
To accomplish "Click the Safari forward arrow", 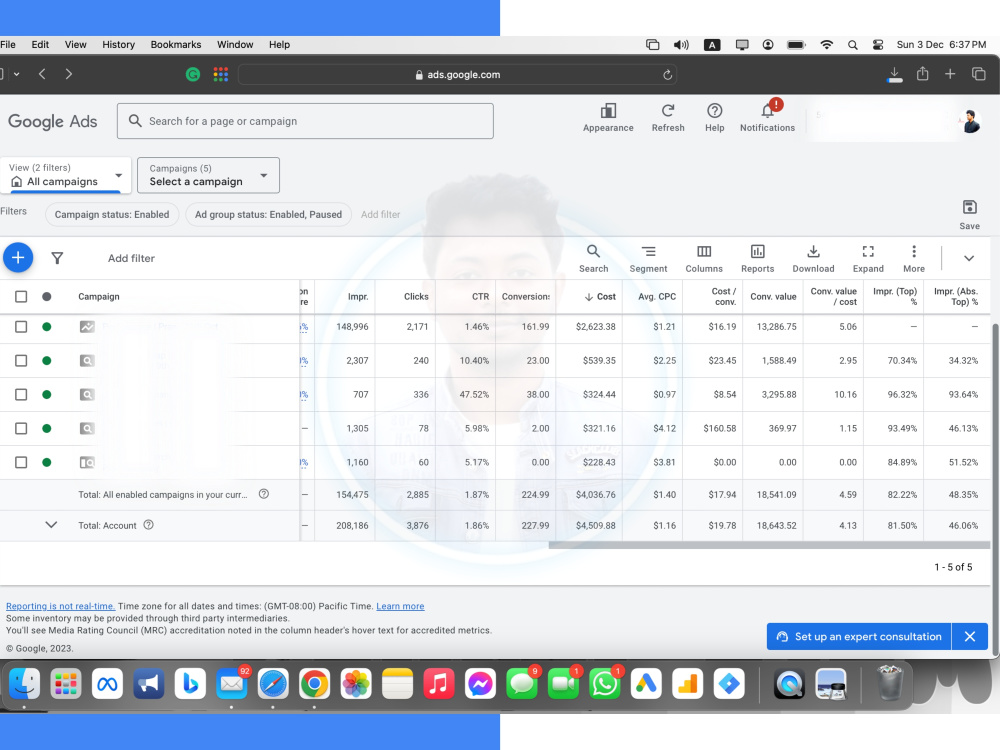I will [x=68, y=74].
